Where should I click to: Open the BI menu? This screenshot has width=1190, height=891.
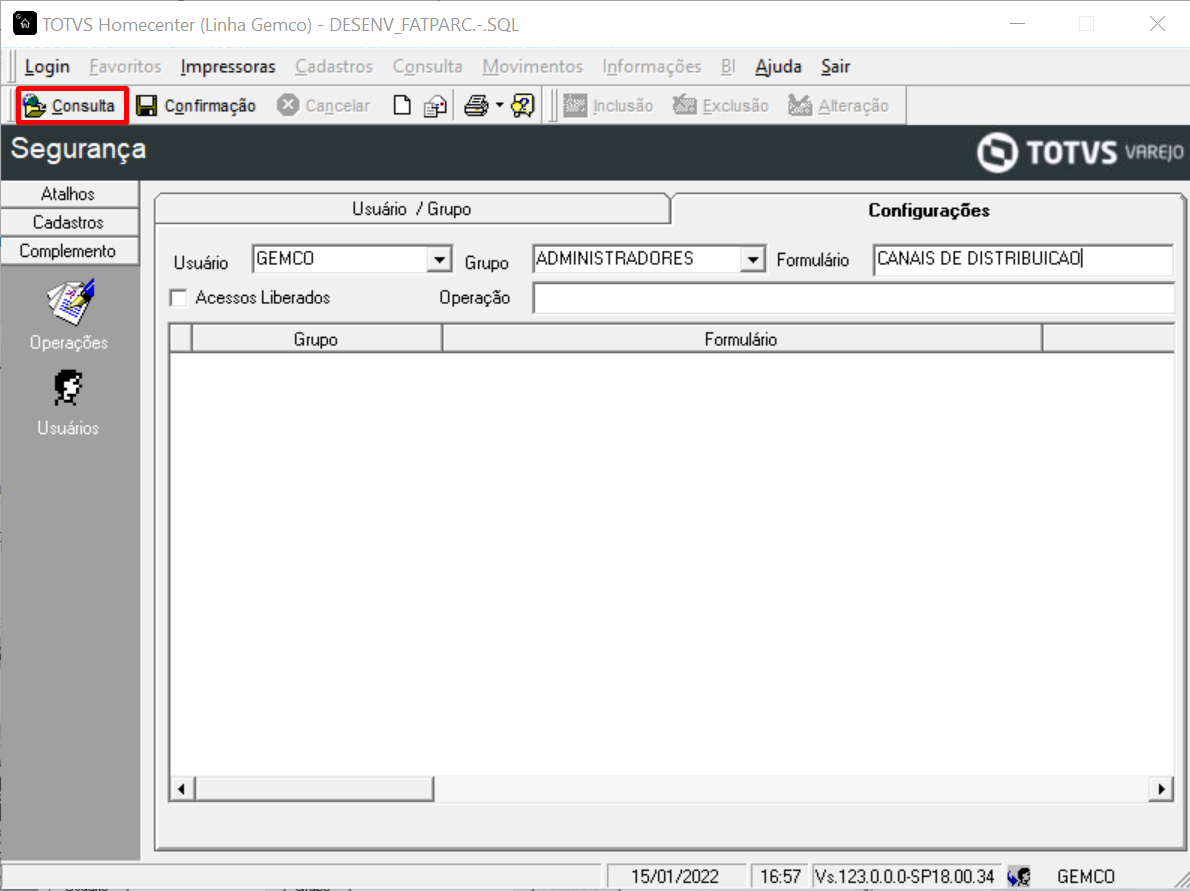pyautogui.click(x=728, y=67)
